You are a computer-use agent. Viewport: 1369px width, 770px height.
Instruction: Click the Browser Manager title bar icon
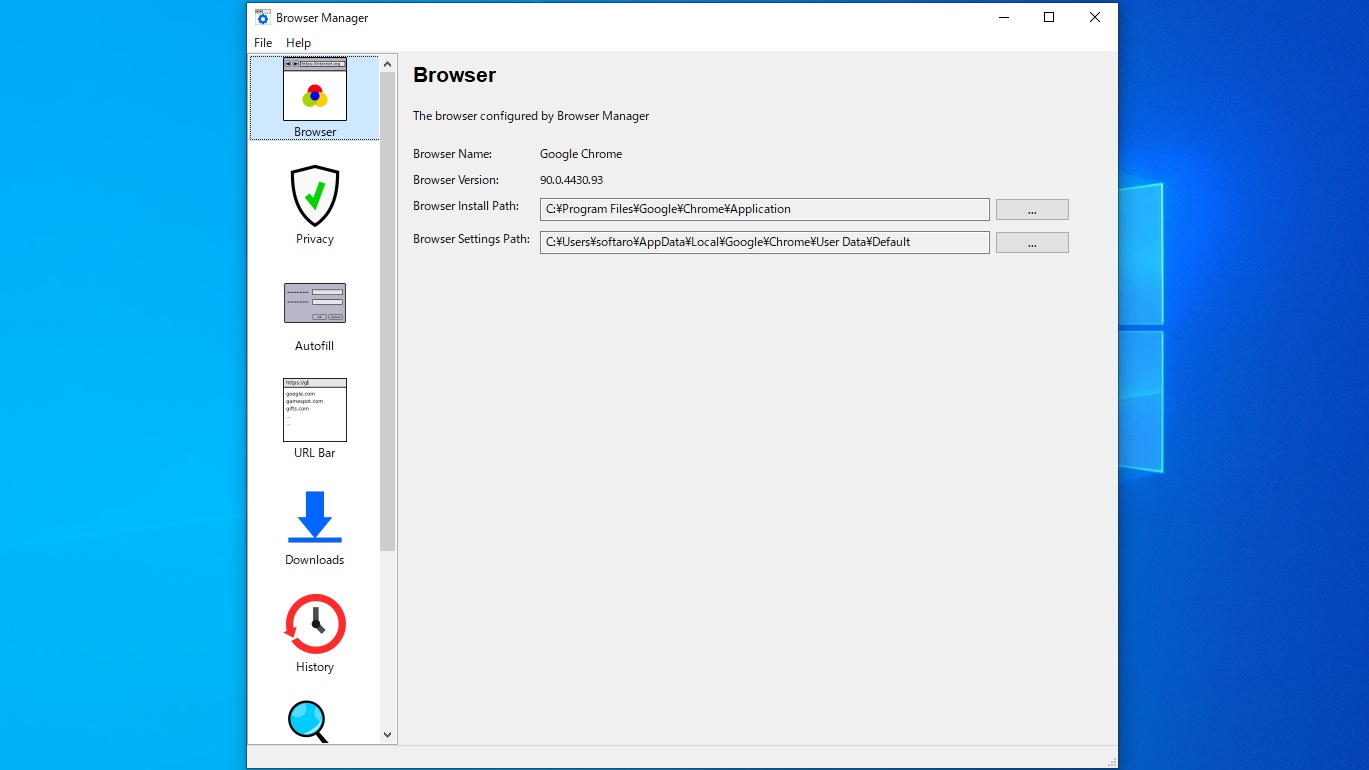262,17
